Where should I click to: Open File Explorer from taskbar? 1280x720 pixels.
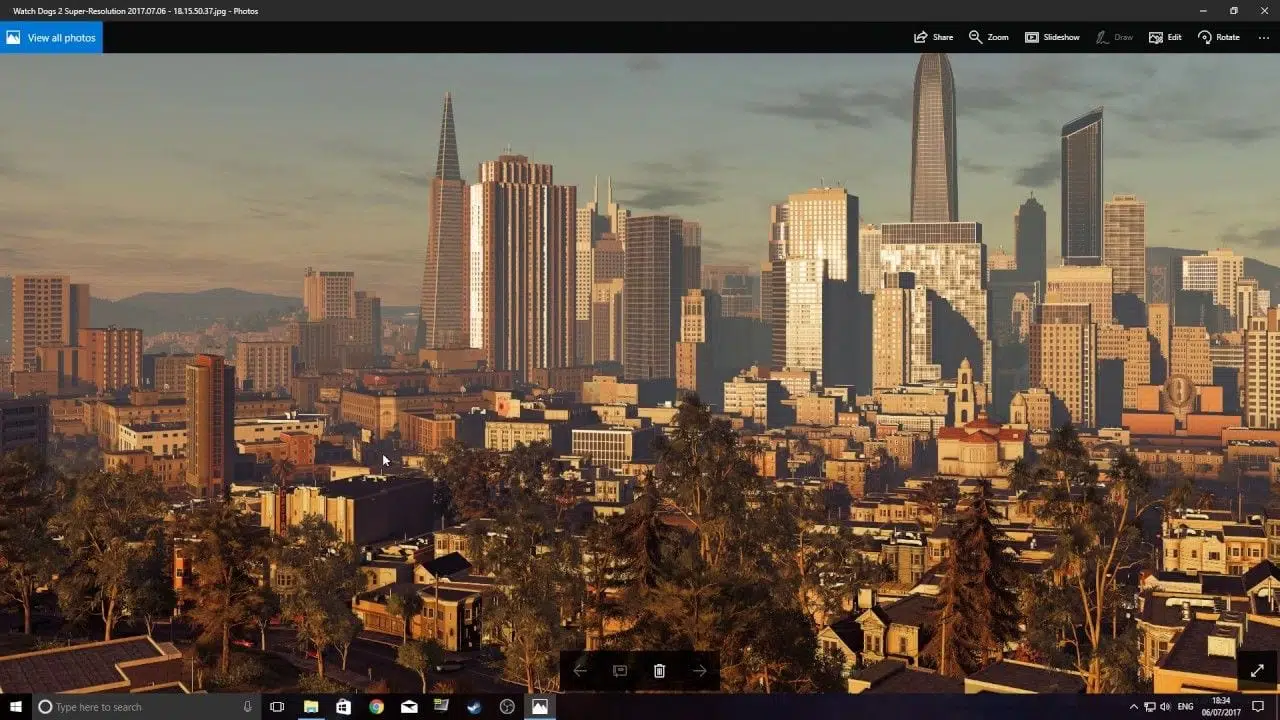pos(311,707)
